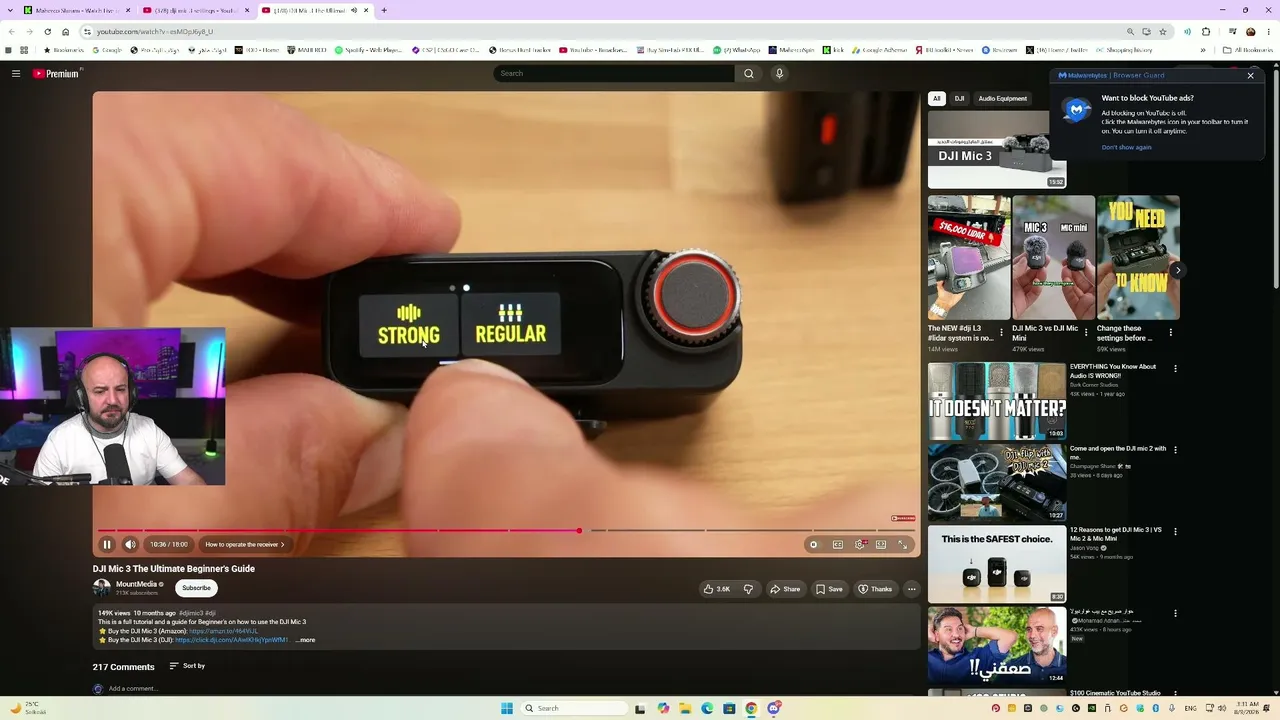The height and width of the screenshot is (720, 1280).
Task: Enter full screen video mode
Action: tap(902, 545)
